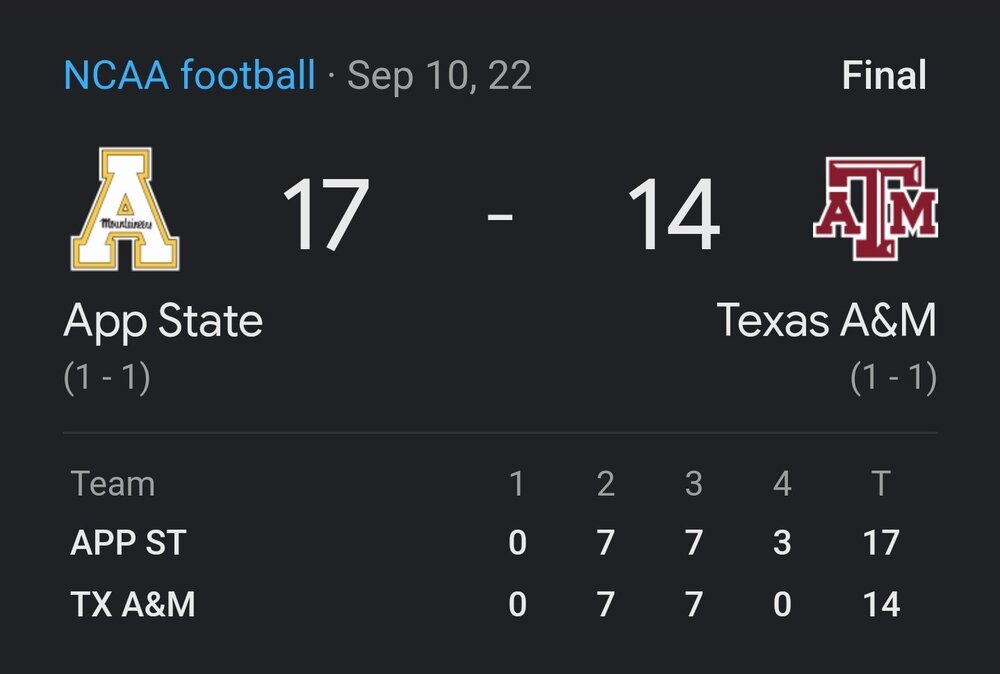Open the Texas A&M team name
This screenshot has height=674, width=1000.
pos(826,321)
